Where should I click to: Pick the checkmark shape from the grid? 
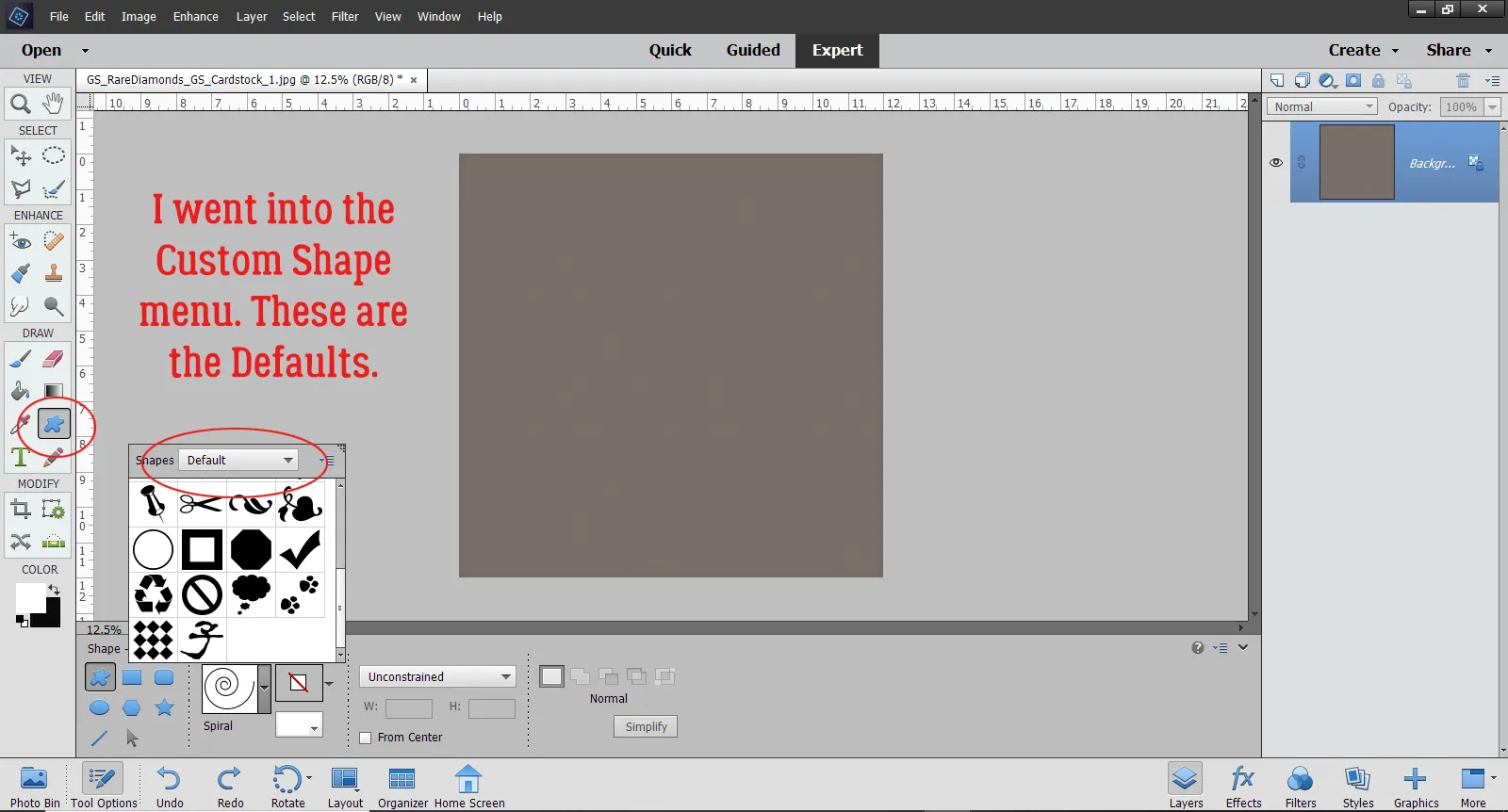pos(300,550)
